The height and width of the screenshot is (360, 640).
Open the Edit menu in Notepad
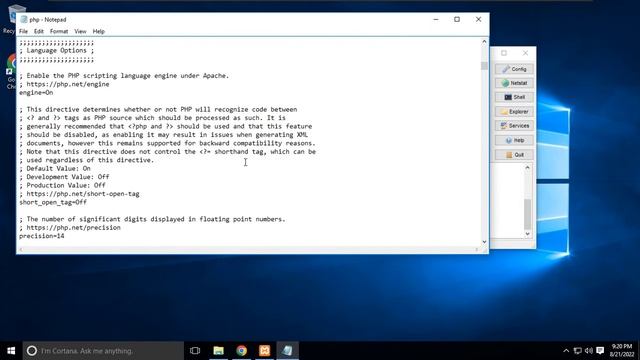39,31
